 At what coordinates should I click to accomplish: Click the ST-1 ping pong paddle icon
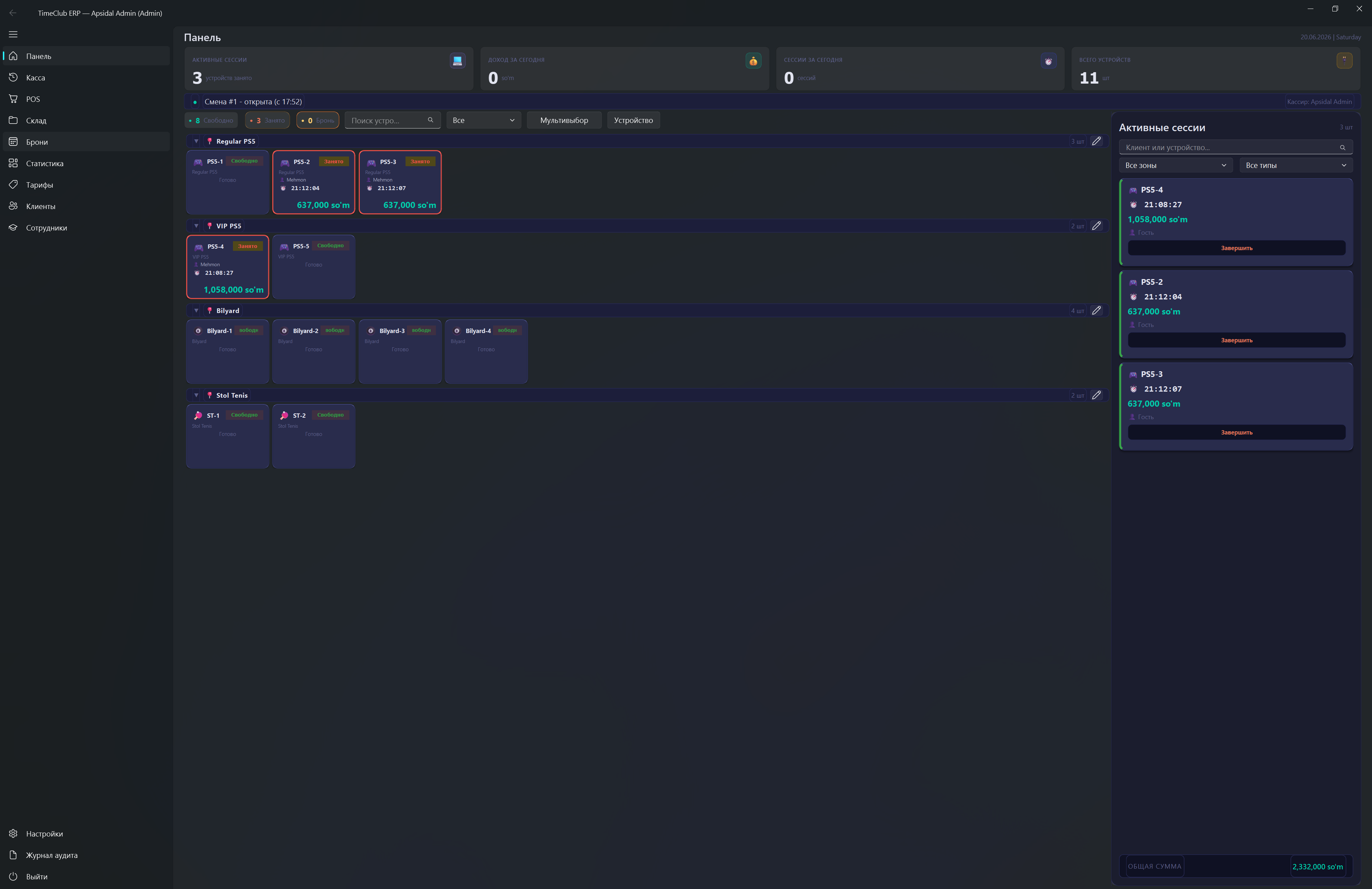[198, 415]
